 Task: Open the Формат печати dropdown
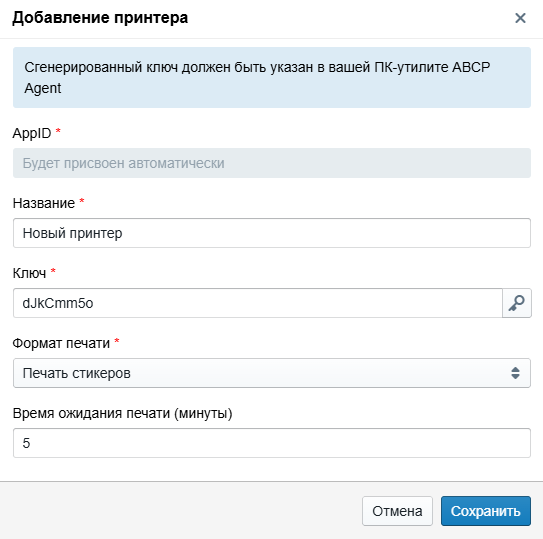[x=272, y=373]
